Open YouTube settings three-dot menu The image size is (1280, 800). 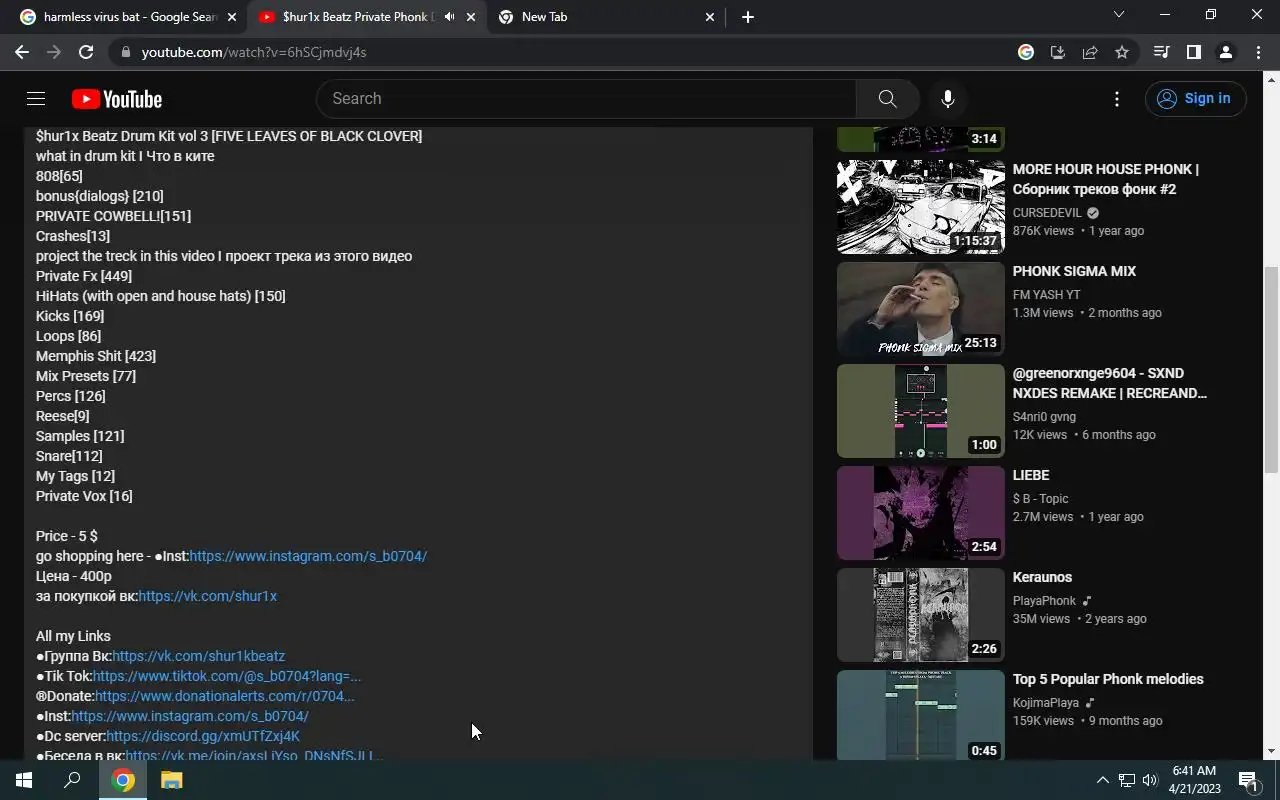point(1117,99)
